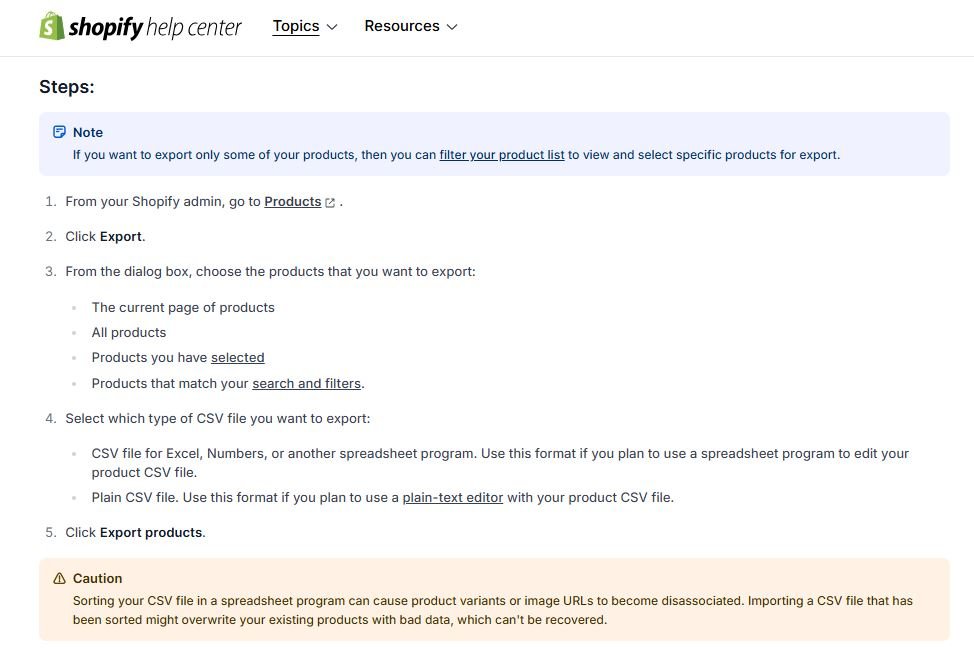Follow the Products admin link
974x648 pixels.
[x=293, y=202]
